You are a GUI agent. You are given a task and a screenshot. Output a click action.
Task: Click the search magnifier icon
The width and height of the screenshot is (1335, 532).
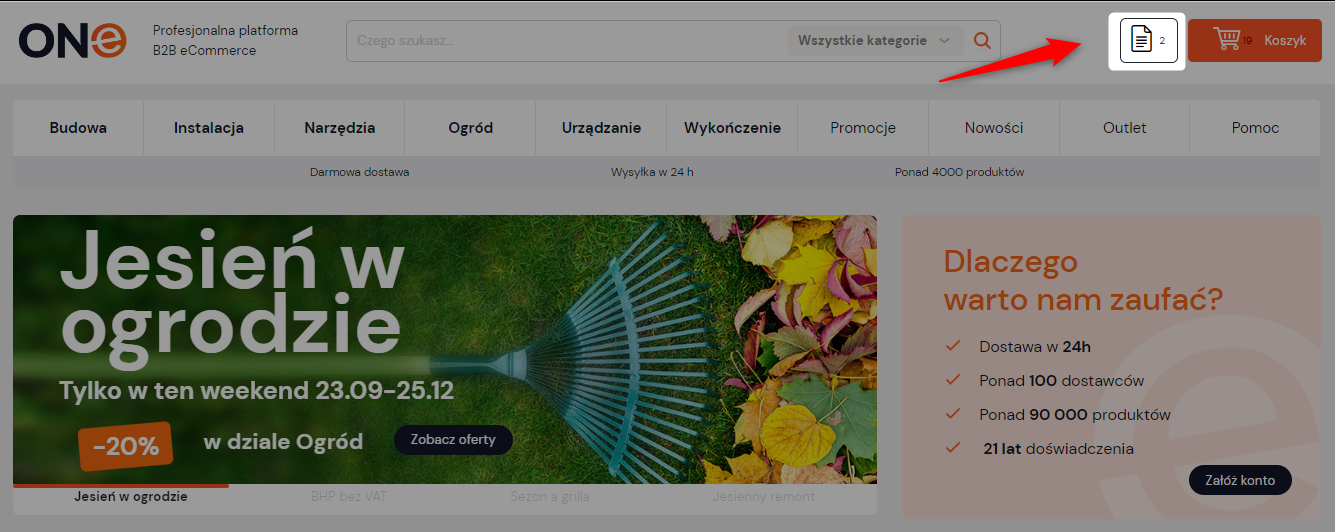[x=982, y=41]
